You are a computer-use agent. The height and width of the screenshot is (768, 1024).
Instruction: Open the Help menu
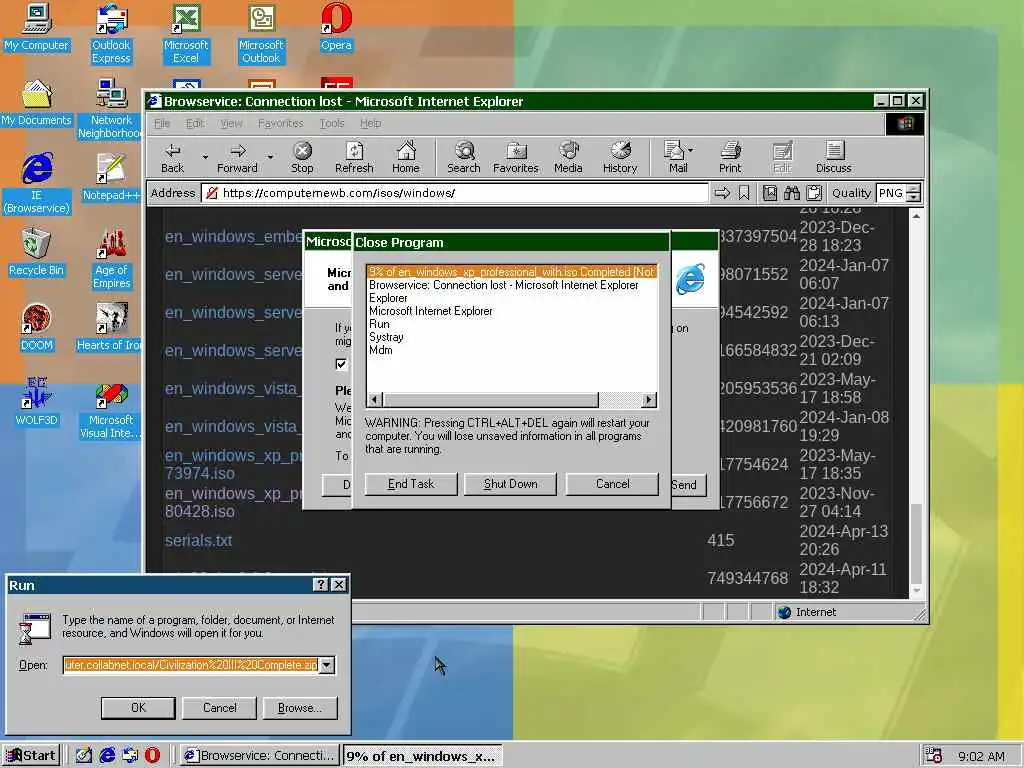click(x=371, y=123)
